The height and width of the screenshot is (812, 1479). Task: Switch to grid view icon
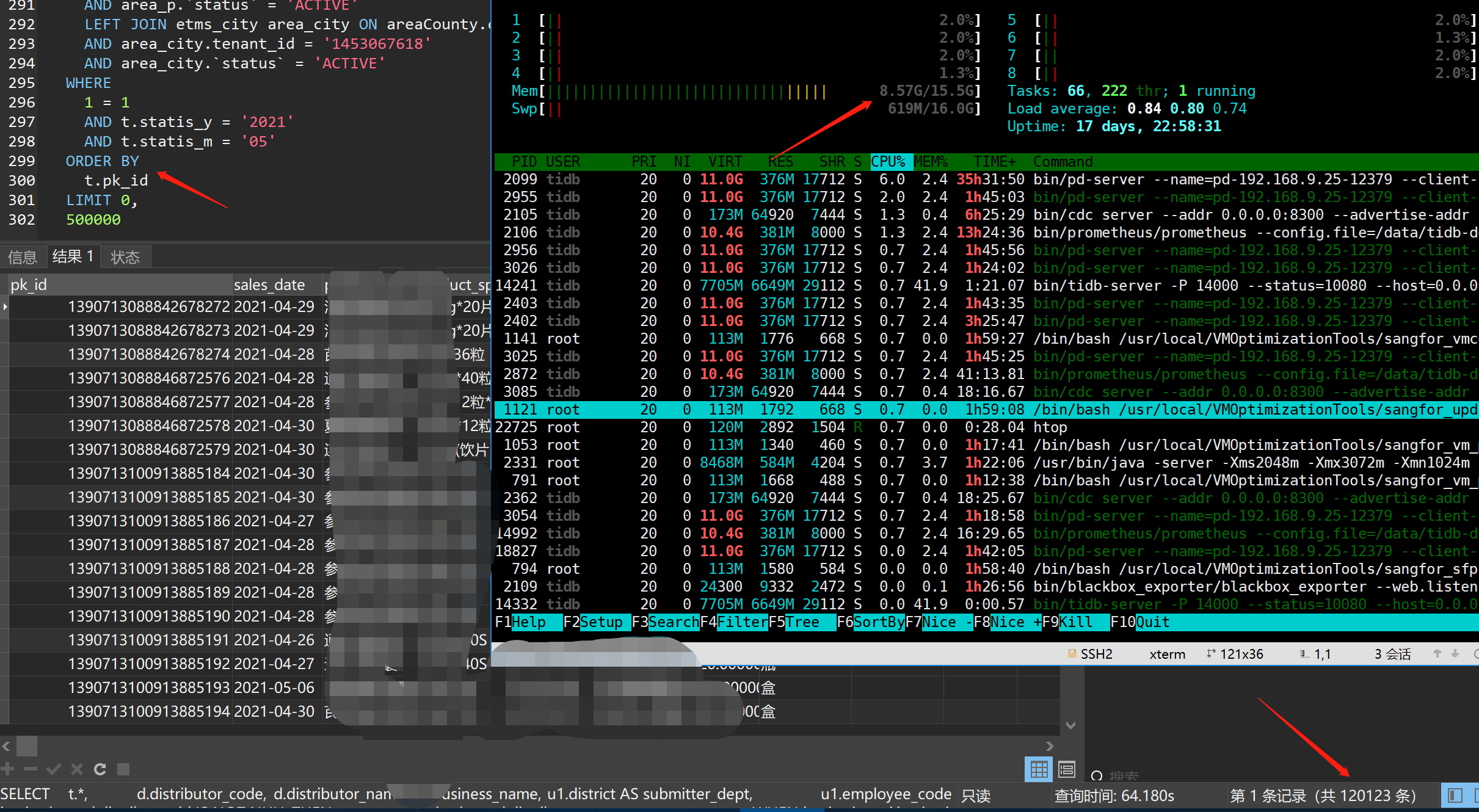(1038, 769)
